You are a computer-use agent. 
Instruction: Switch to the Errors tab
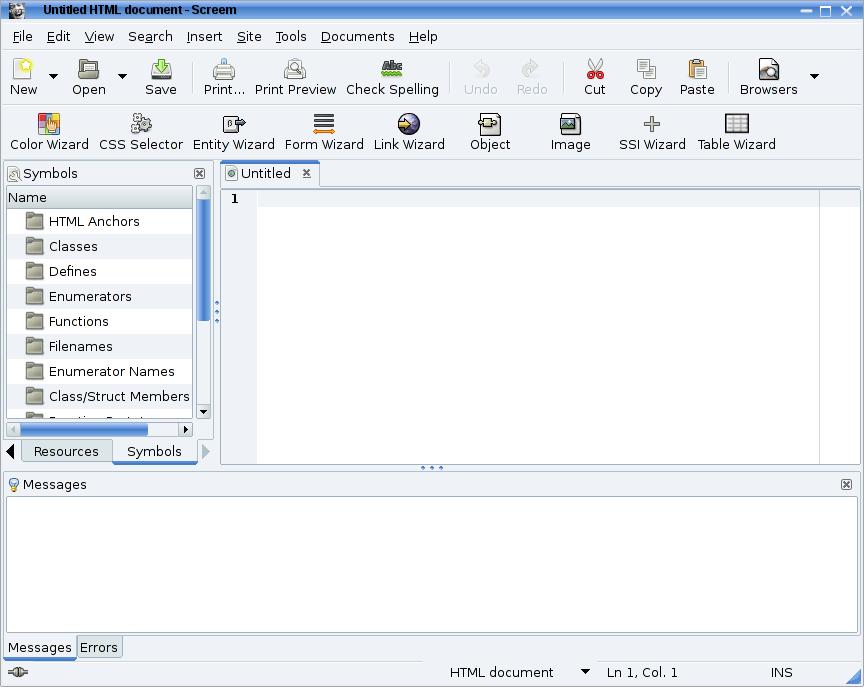[99, 647]
